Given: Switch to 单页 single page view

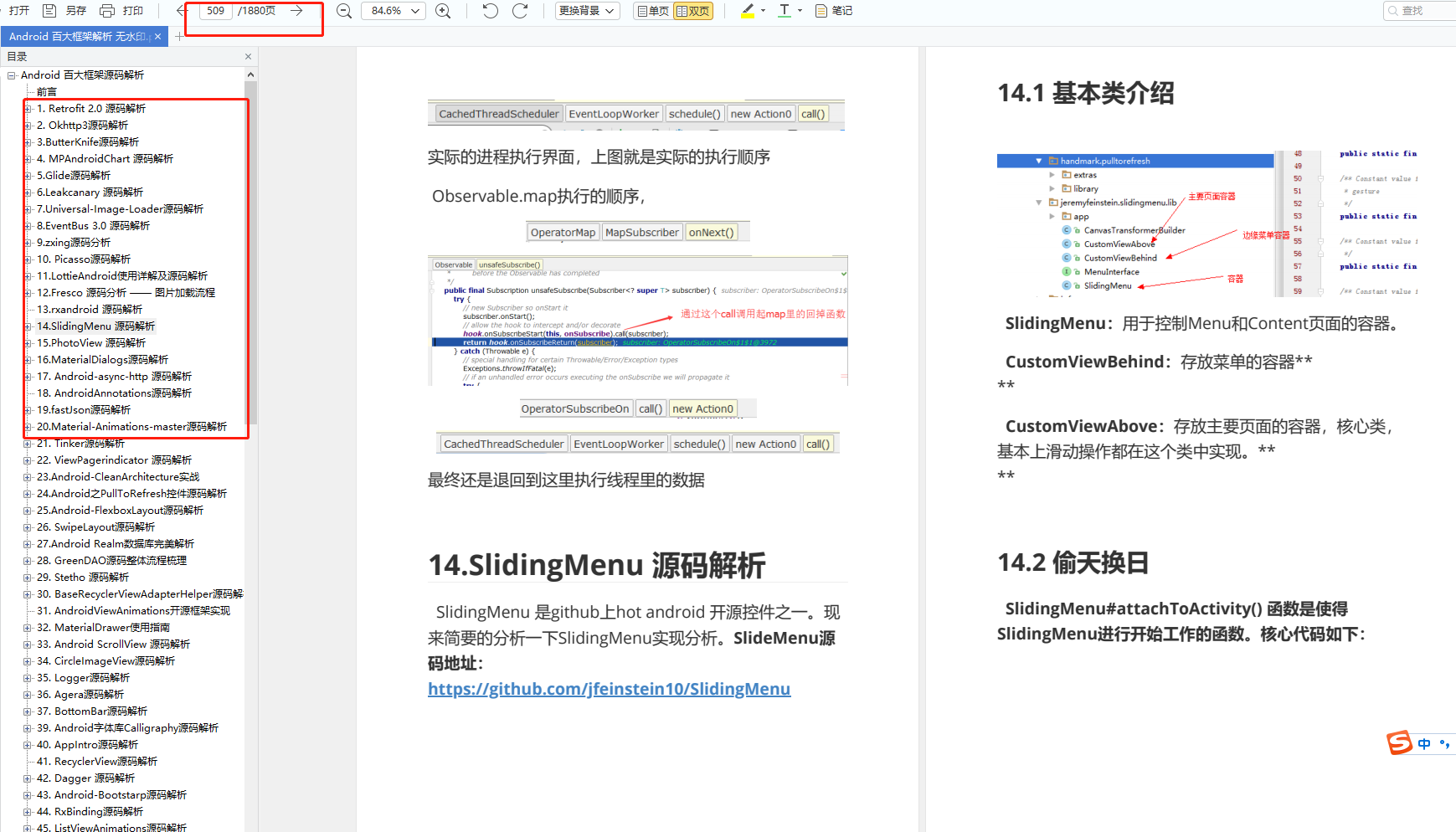Looking at the screenshot, I should (653, 11).
